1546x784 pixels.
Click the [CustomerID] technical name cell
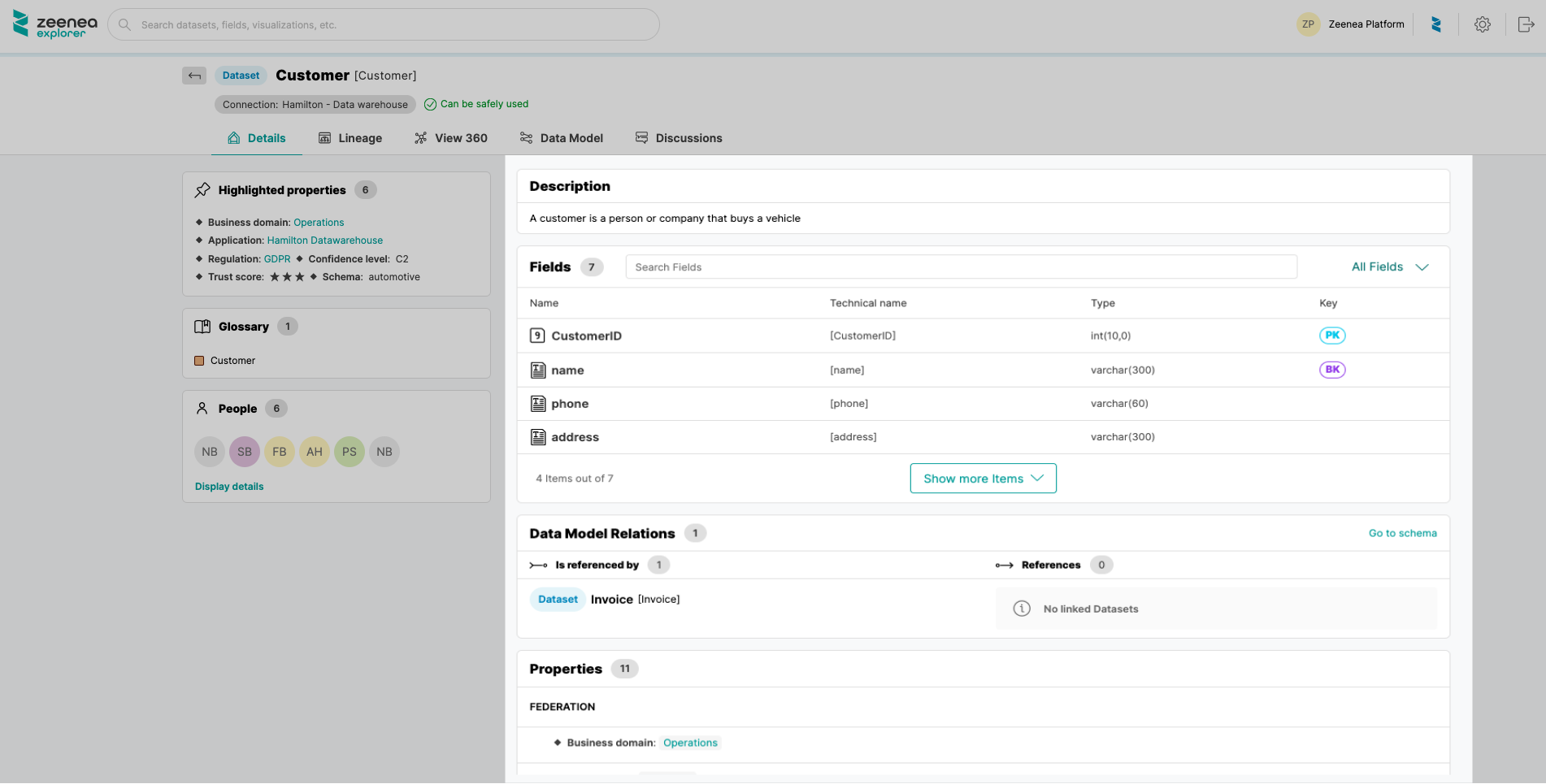pos(862,336)
